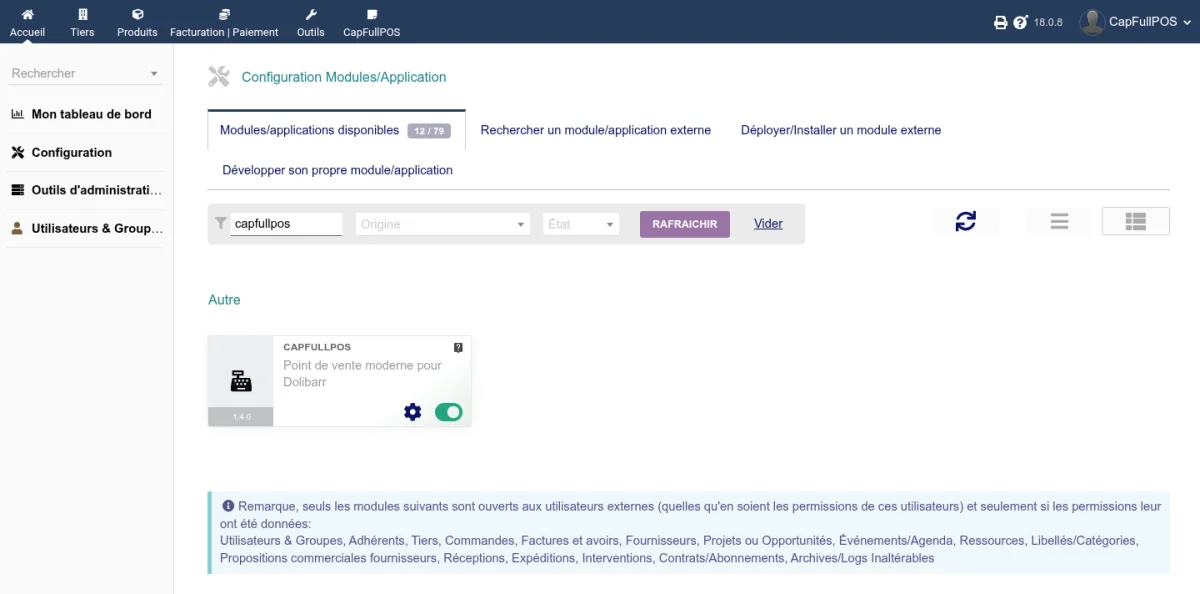Click version number 18.0.8
This screenshot has height=594, width=1200.
pyautogui.click(x=1048, y=22)
